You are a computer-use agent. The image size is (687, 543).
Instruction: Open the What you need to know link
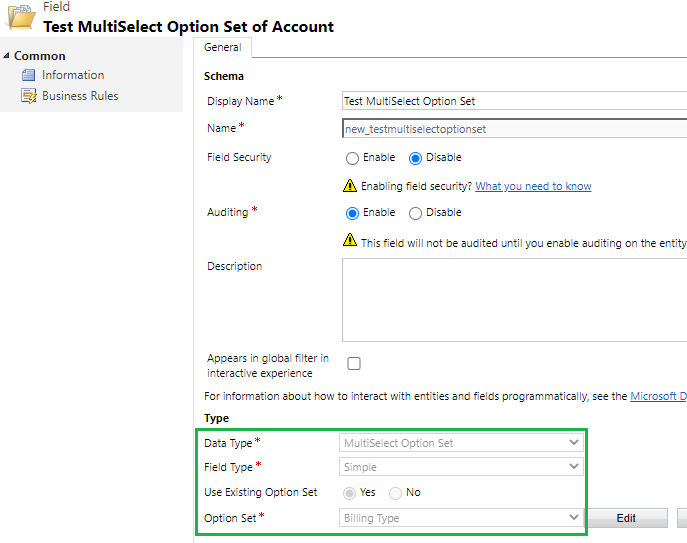point(533,186)
